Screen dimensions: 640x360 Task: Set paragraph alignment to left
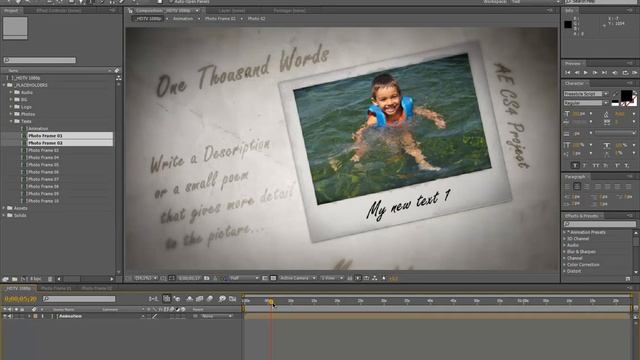[567, 187]
